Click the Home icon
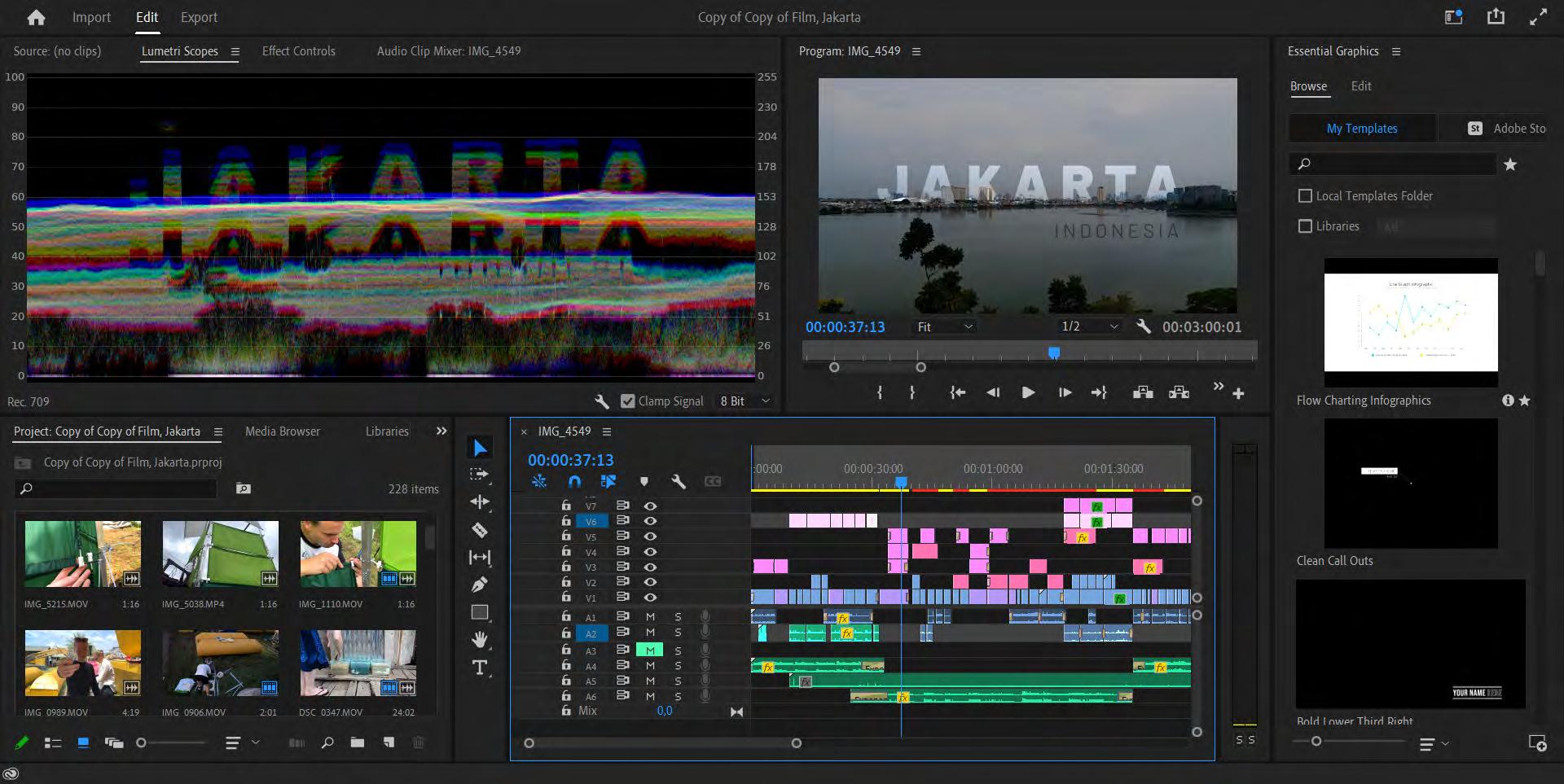1564x784 pixels. point(36,17)
